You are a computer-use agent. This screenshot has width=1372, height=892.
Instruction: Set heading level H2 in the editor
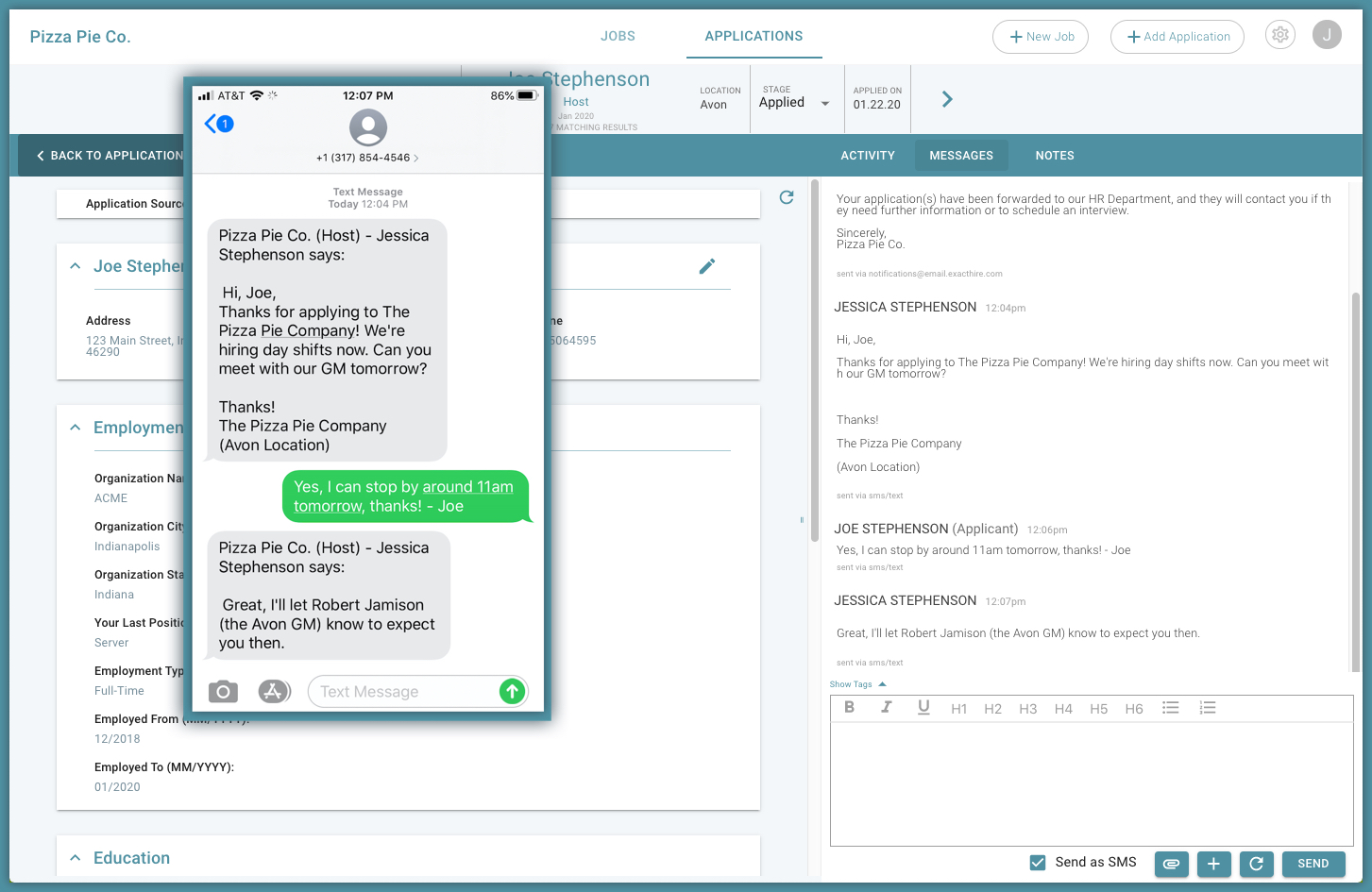(x=992, y=709)
